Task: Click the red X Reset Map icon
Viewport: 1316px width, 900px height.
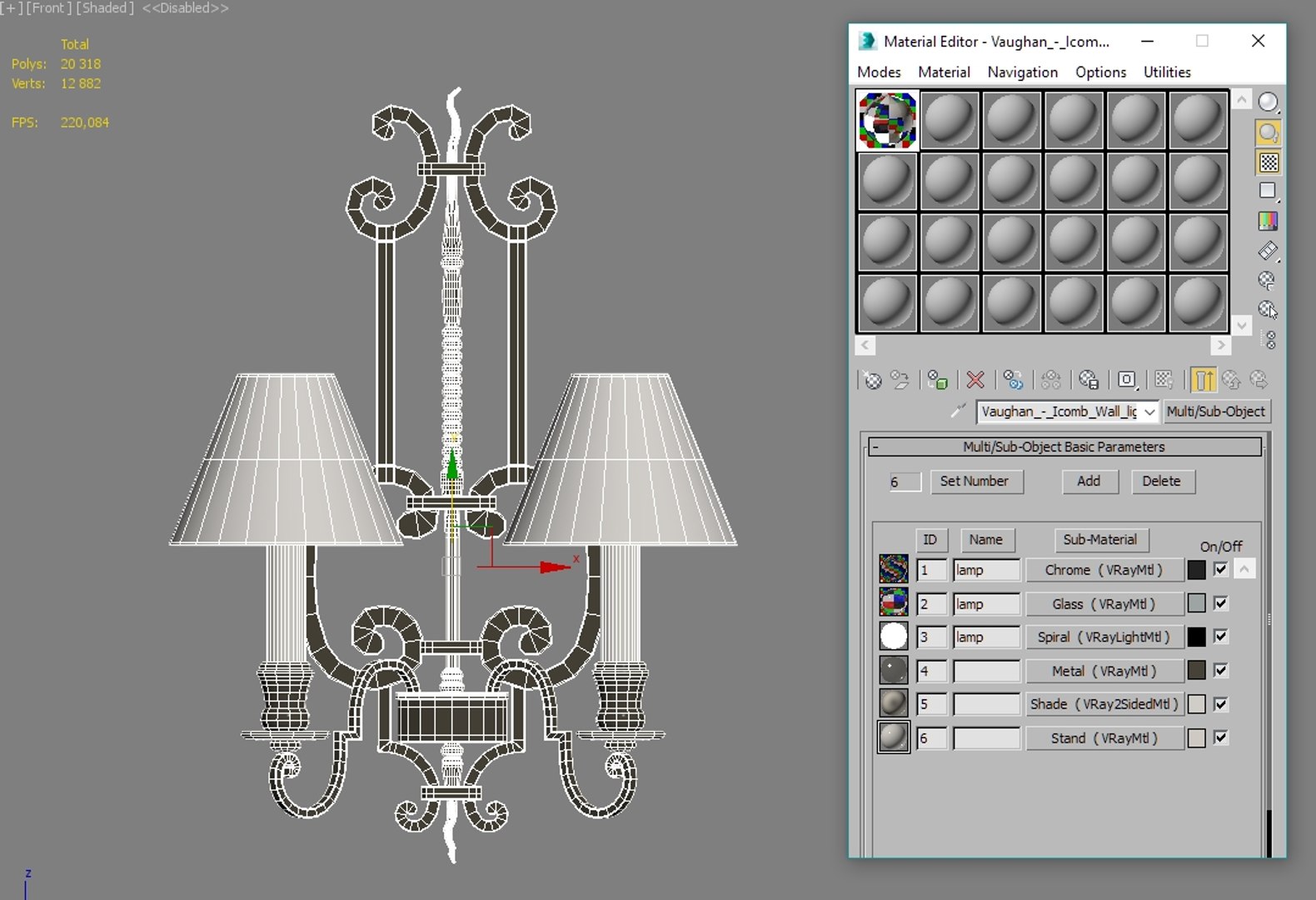Action: (x=975, y=381)
